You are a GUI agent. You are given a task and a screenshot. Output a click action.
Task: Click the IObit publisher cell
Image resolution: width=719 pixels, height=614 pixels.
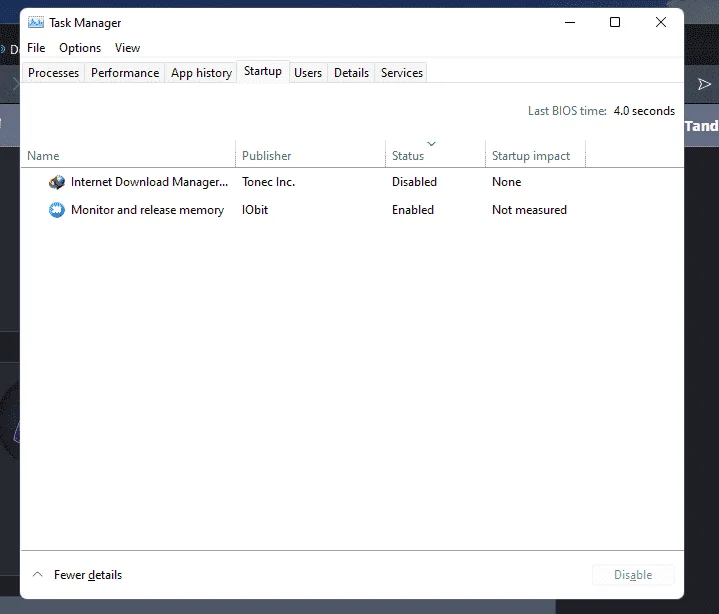click(x=255, y=210)
